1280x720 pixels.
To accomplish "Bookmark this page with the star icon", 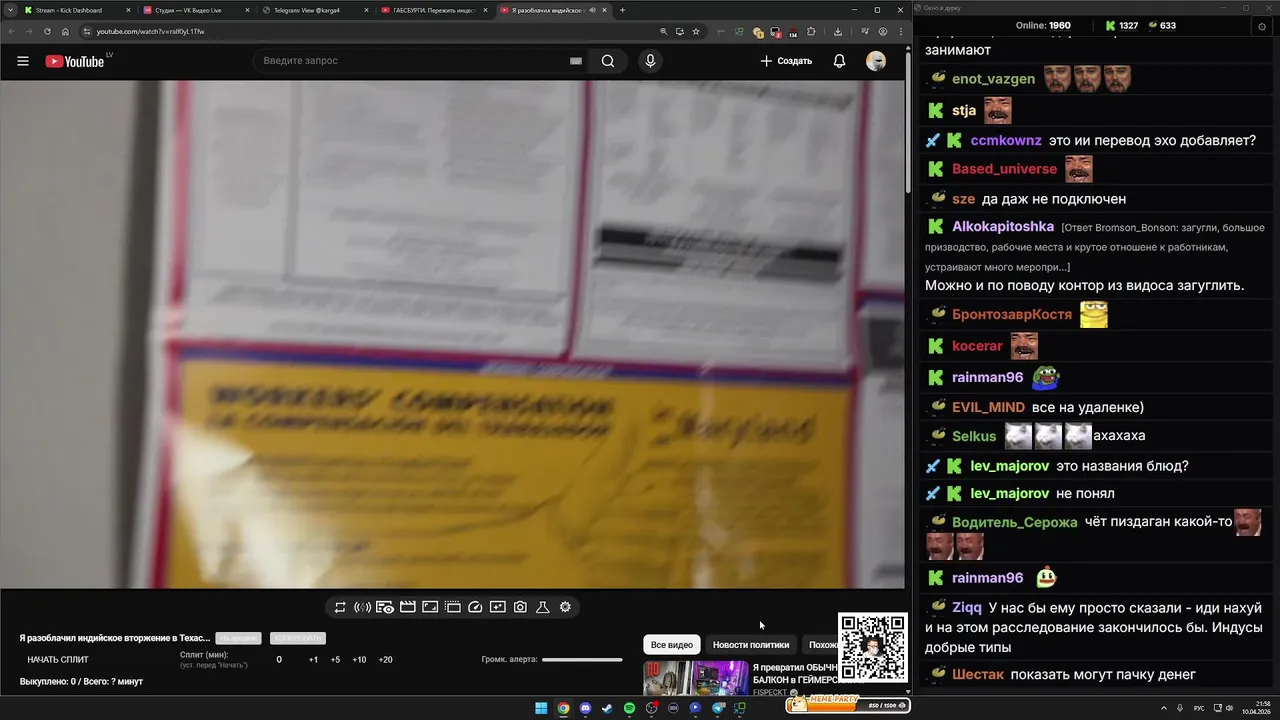I will 696,31.
